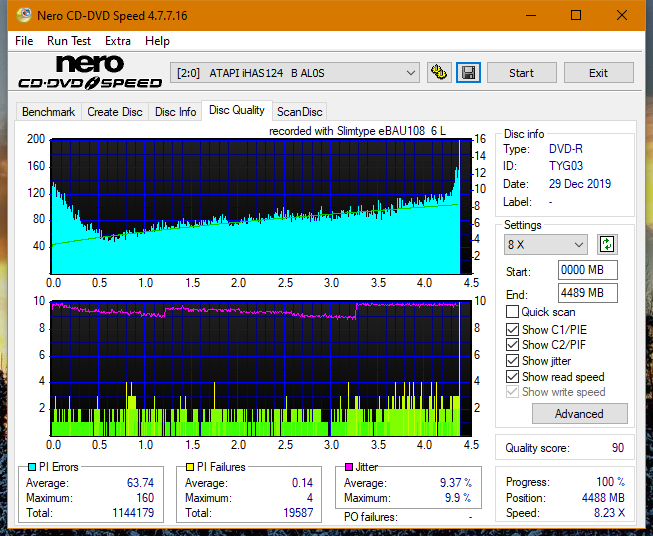The height and width of the screenshot is (536, 653).
Task: Click the disabled Show write speed checkbox
Action: pyautogui.click(x=512, y=392)
